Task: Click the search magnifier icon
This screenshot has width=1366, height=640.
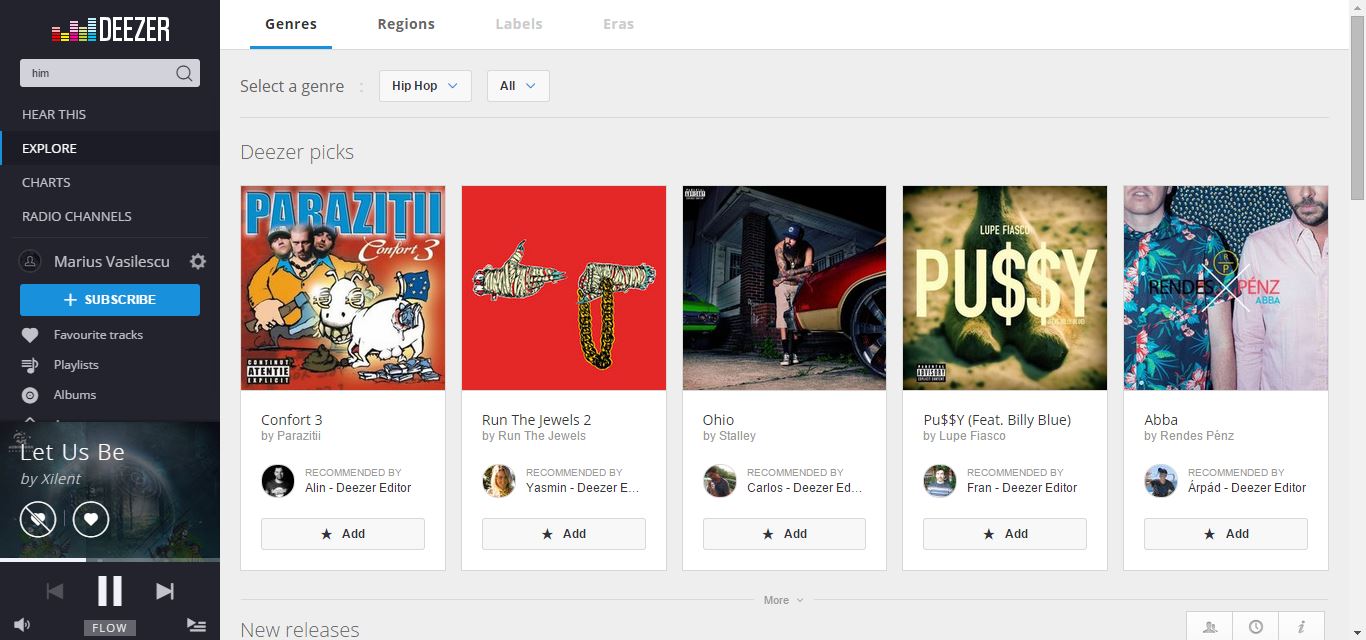Action: (x=184, y=73)
